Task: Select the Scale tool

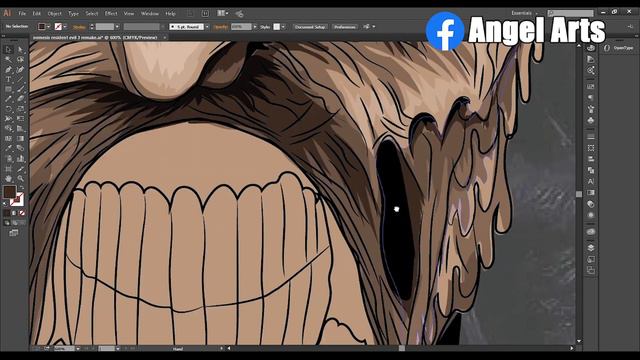Action: pyautogui.click(x=20, y=109)
